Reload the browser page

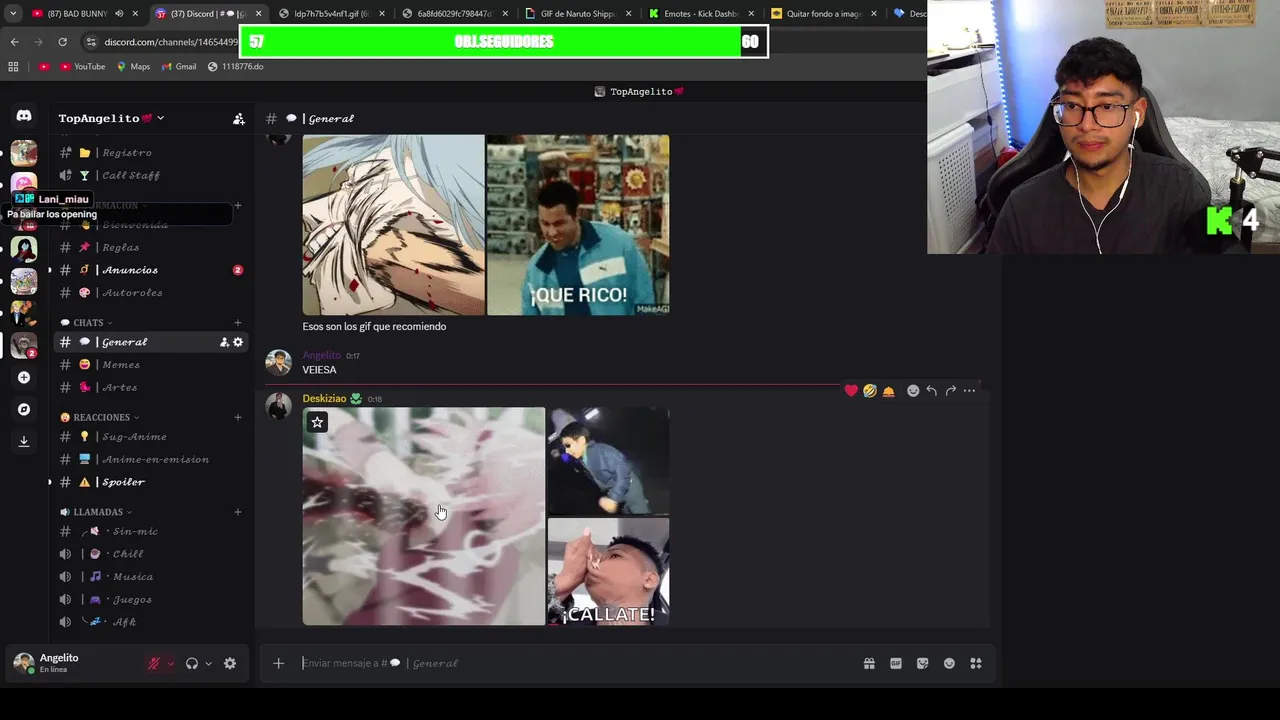pos(62,42)
